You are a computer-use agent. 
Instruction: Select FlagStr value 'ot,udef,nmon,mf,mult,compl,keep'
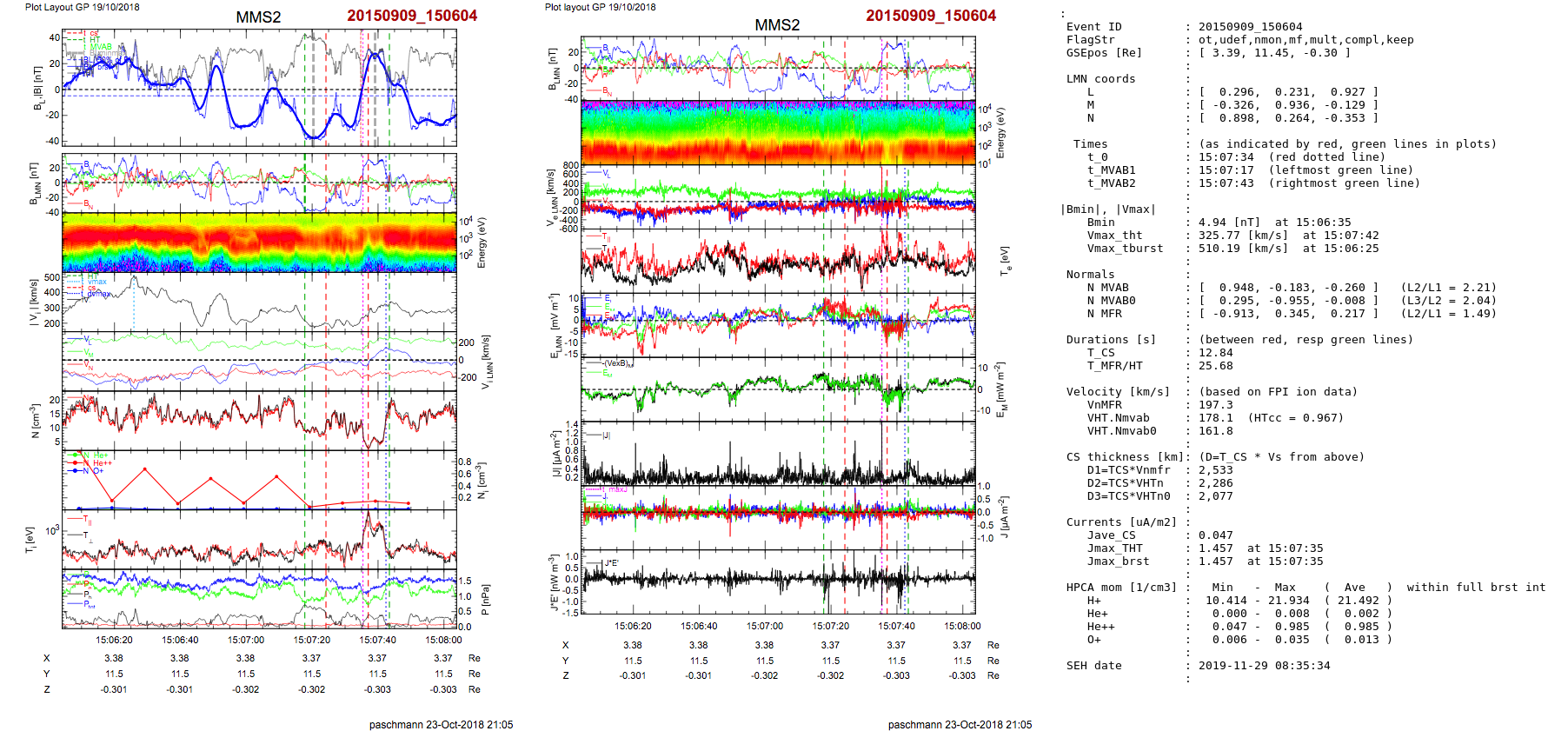pos(1306,40)
